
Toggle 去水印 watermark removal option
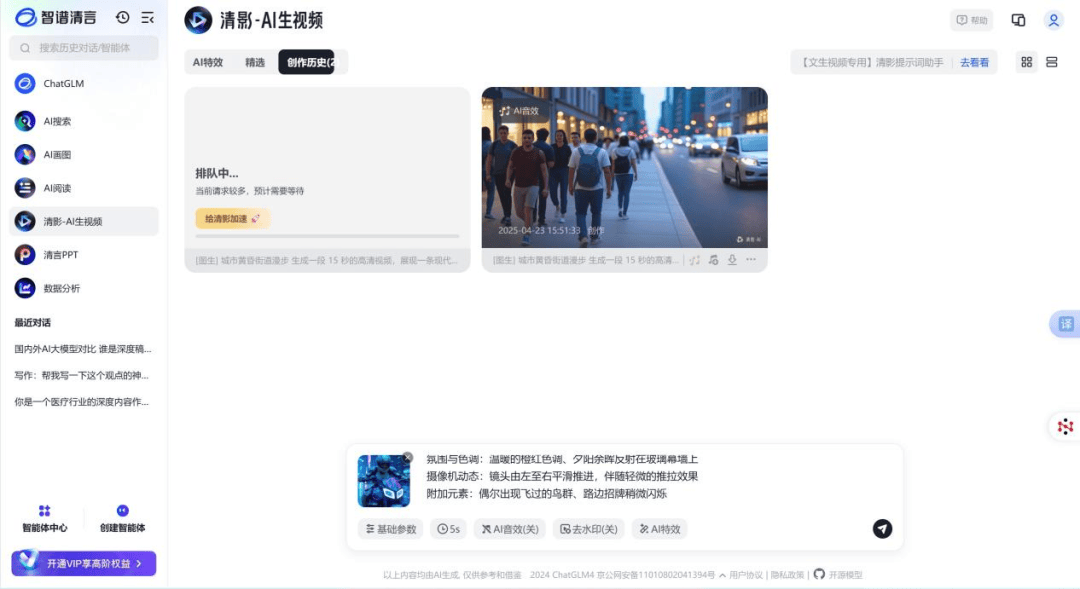pos(589,529)
